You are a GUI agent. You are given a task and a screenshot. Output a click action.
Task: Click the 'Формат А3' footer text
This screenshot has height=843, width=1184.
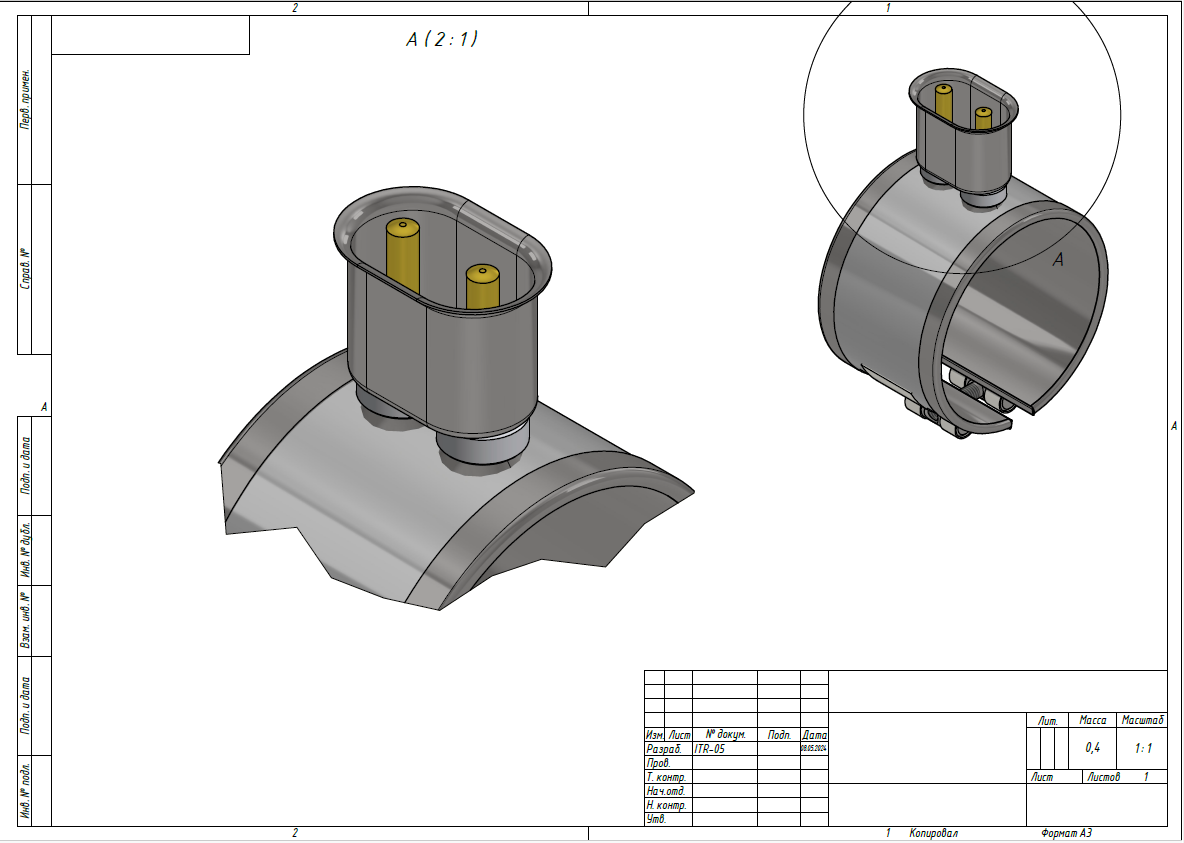pyautogui.click(x=1066, y=833)
